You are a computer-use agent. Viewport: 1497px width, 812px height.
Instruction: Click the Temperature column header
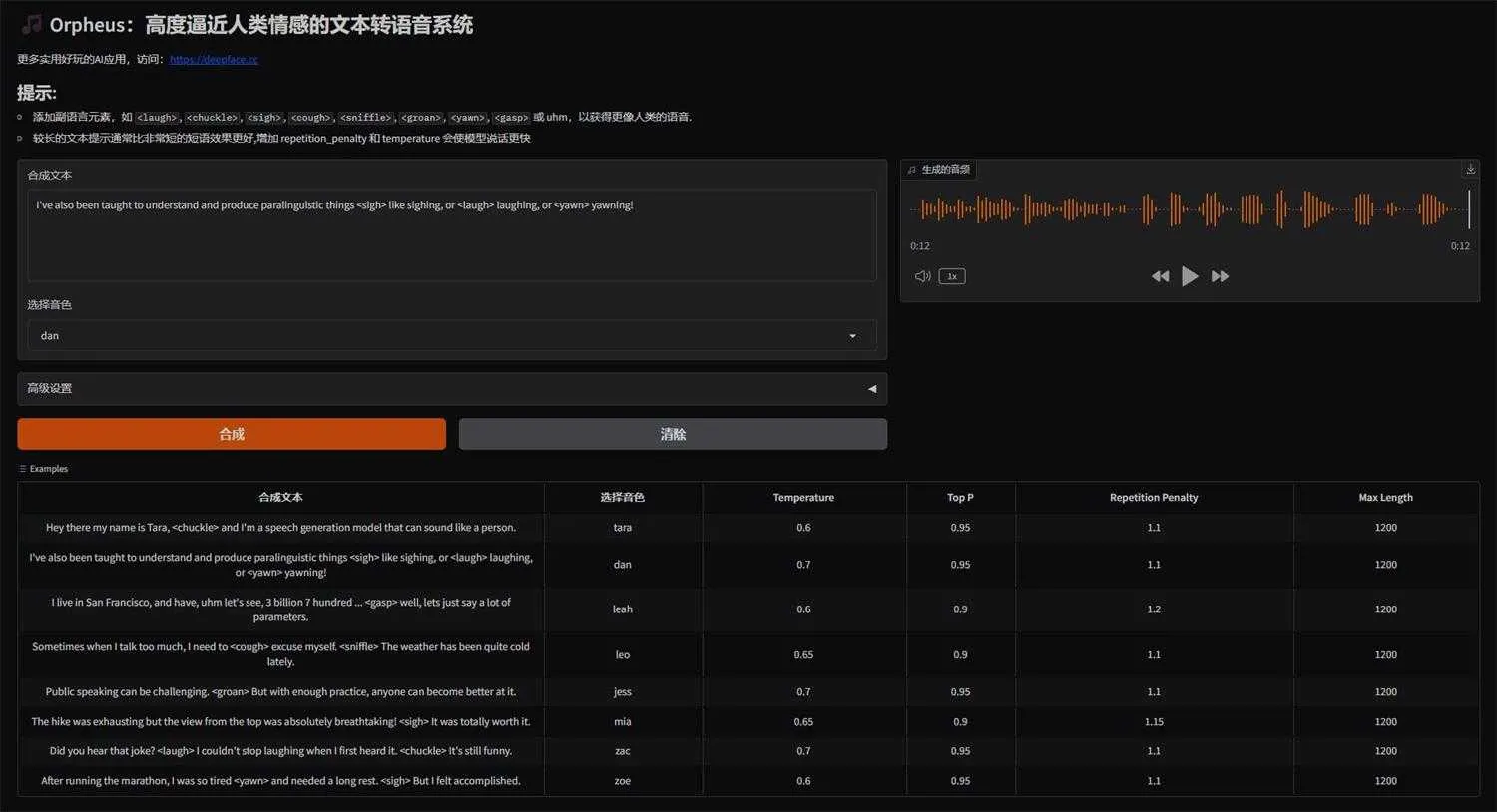click(x=803, y=498)
